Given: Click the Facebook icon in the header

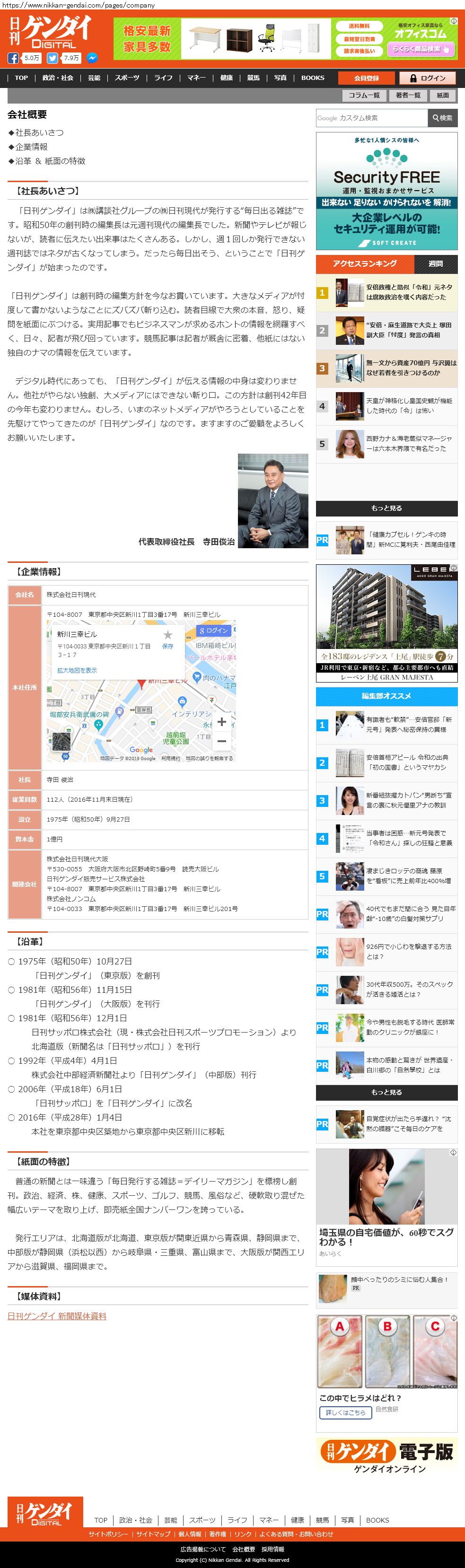Looking at the screenshot, I should coord(13,59).
